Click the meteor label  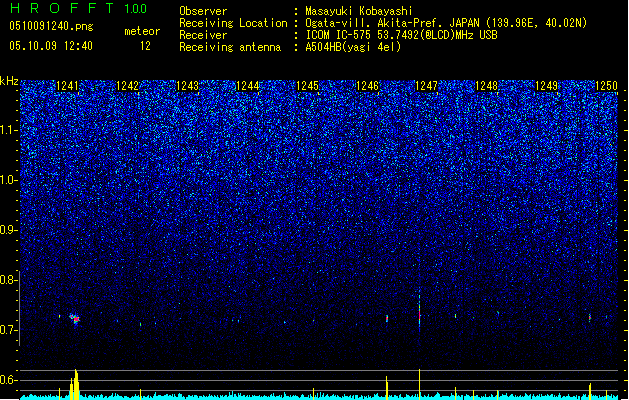pyautogui.click(x=142, y=31)
